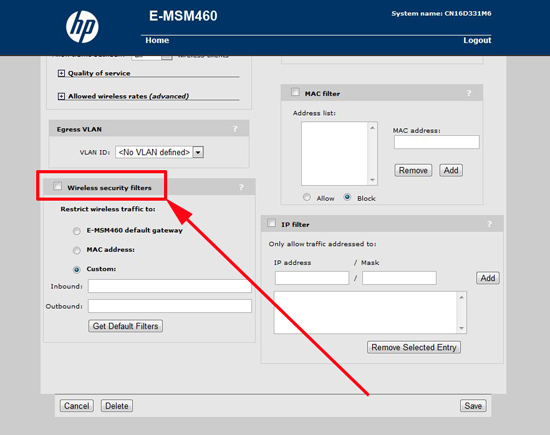This screenshot has height=435, width=550.
Task: Enable the MAC filter checkbox
Action: (x=295, y=92)
